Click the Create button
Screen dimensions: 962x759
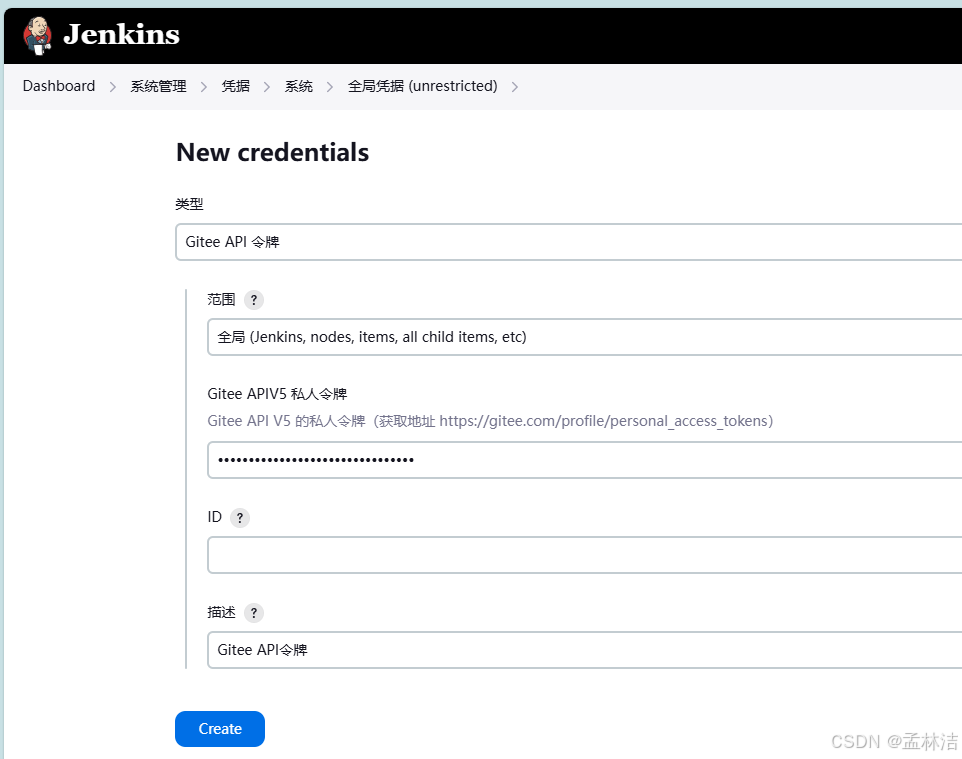(x=220, y=729)
